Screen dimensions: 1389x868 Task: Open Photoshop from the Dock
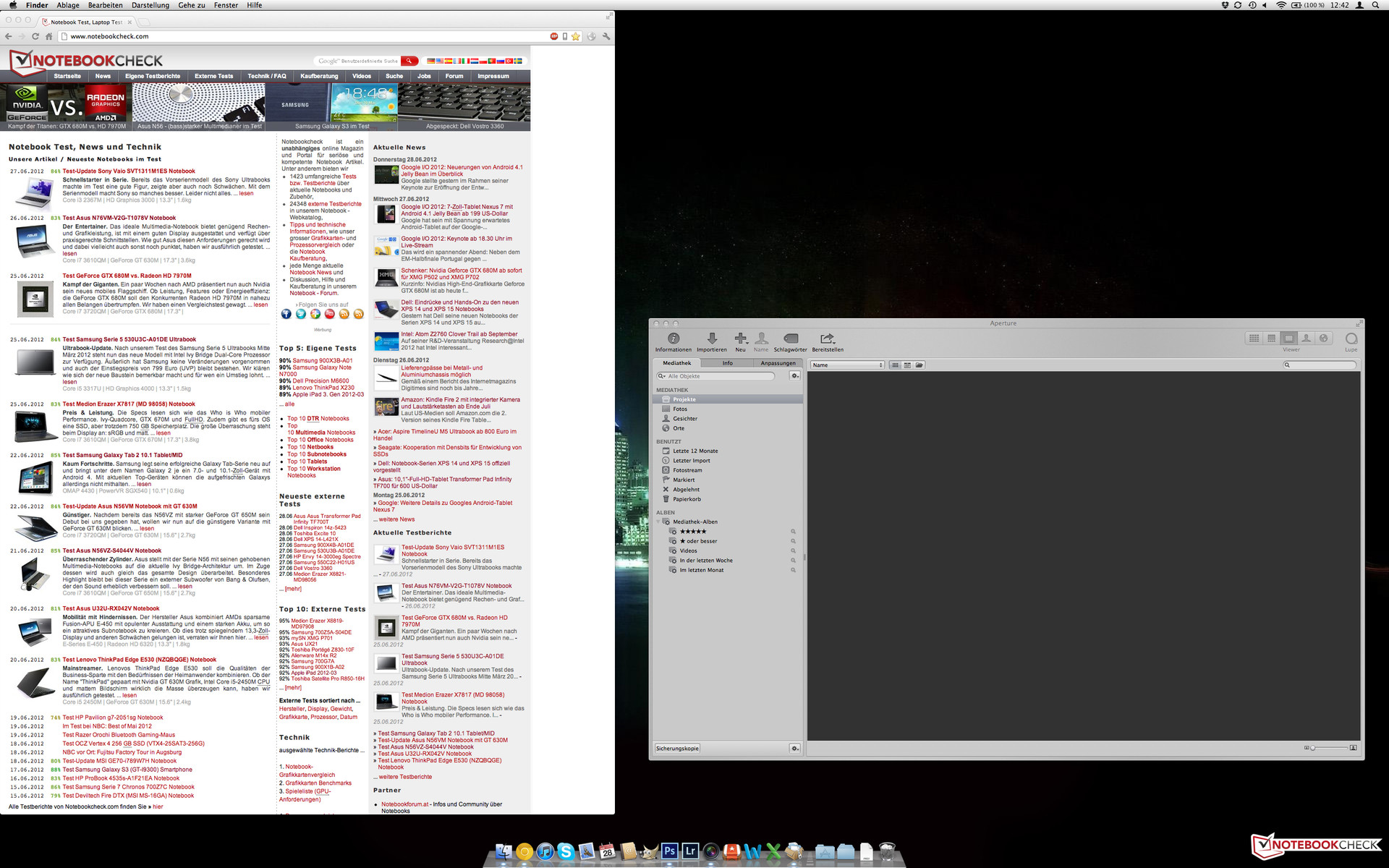click(x=670, y=851)
